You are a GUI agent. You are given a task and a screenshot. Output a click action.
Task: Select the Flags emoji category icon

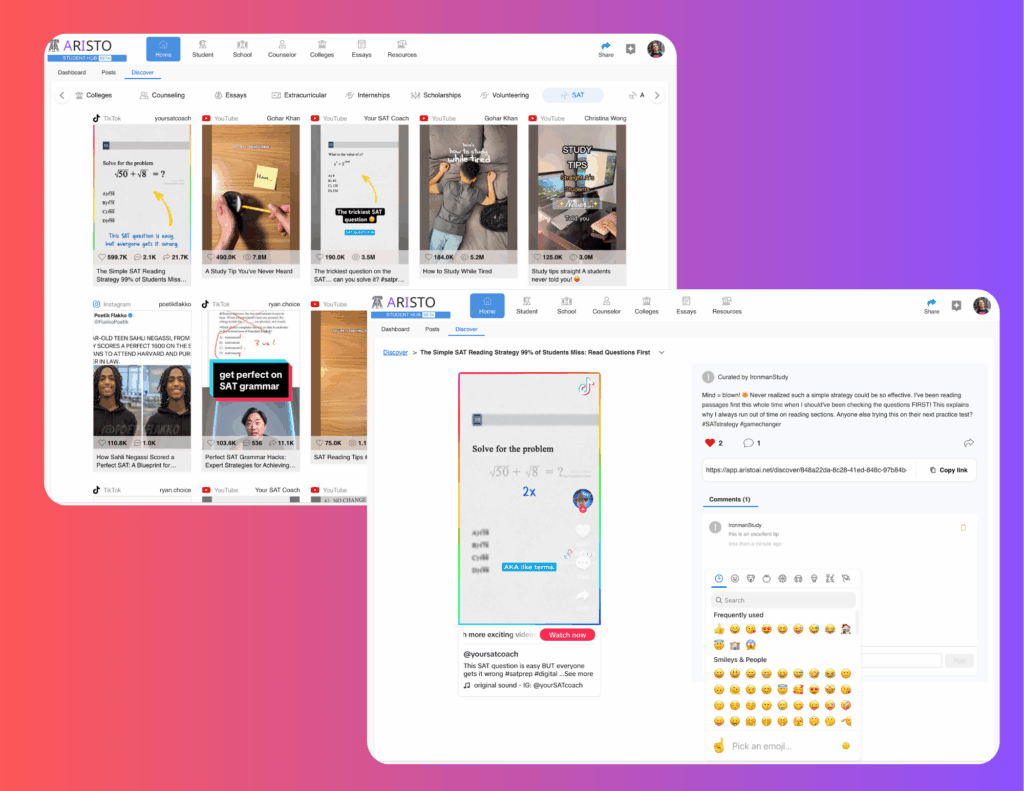click(x=846, y=579)
